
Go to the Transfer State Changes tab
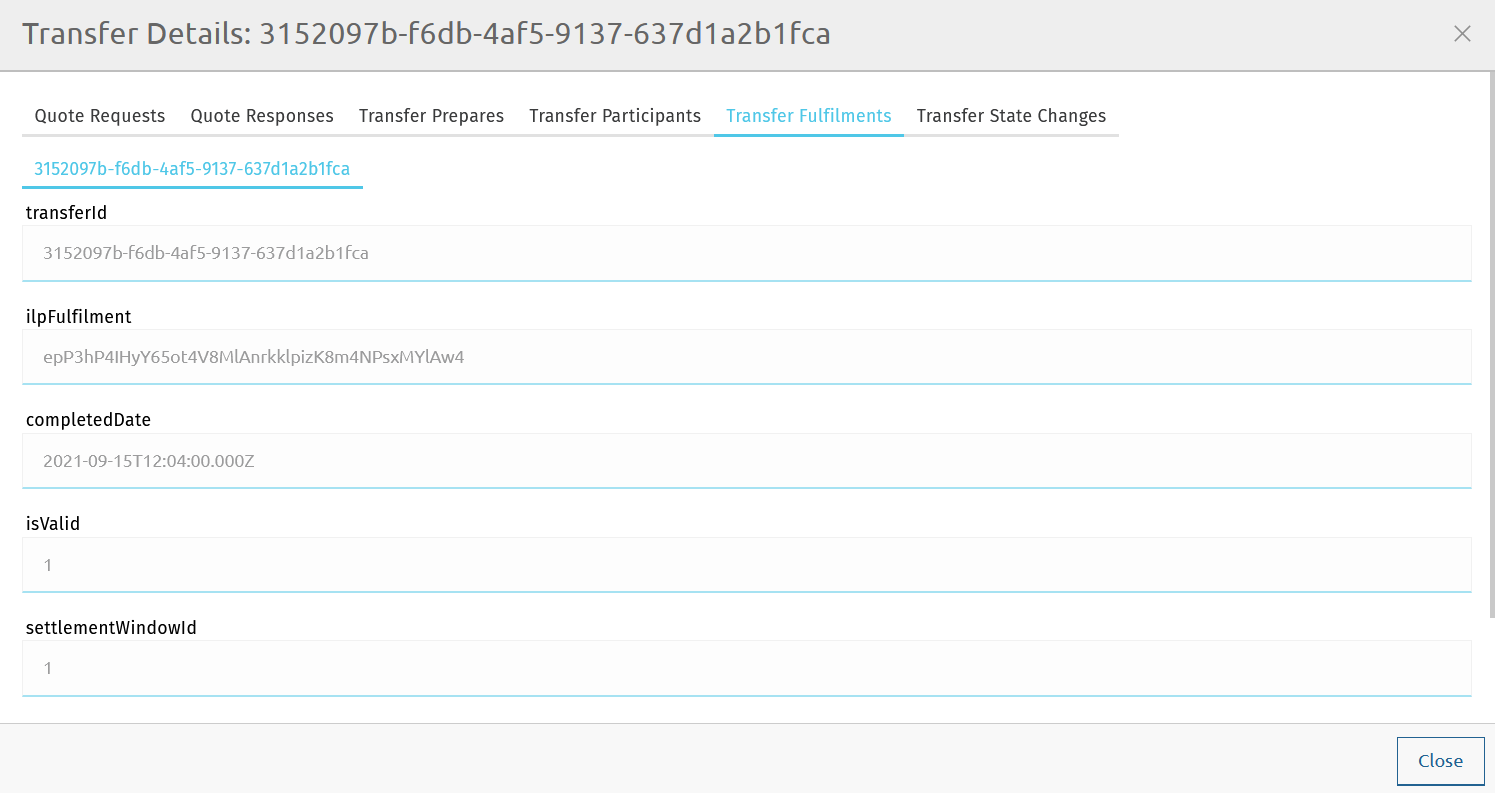point(1011,116)
